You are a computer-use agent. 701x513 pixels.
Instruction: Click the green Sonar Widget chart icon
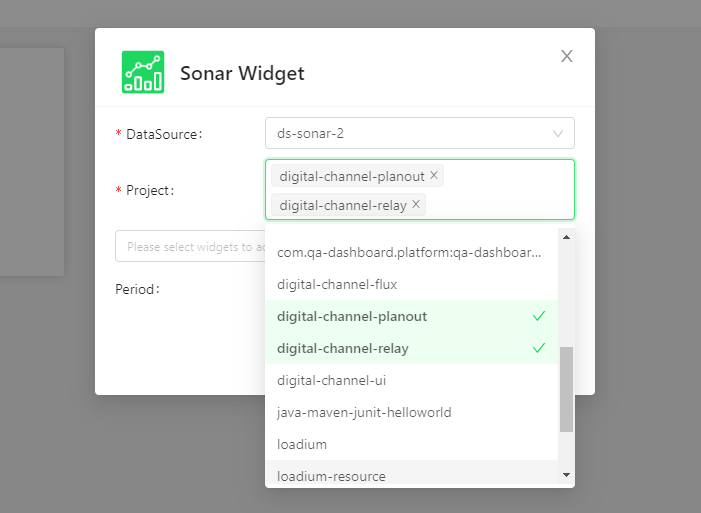143,72
